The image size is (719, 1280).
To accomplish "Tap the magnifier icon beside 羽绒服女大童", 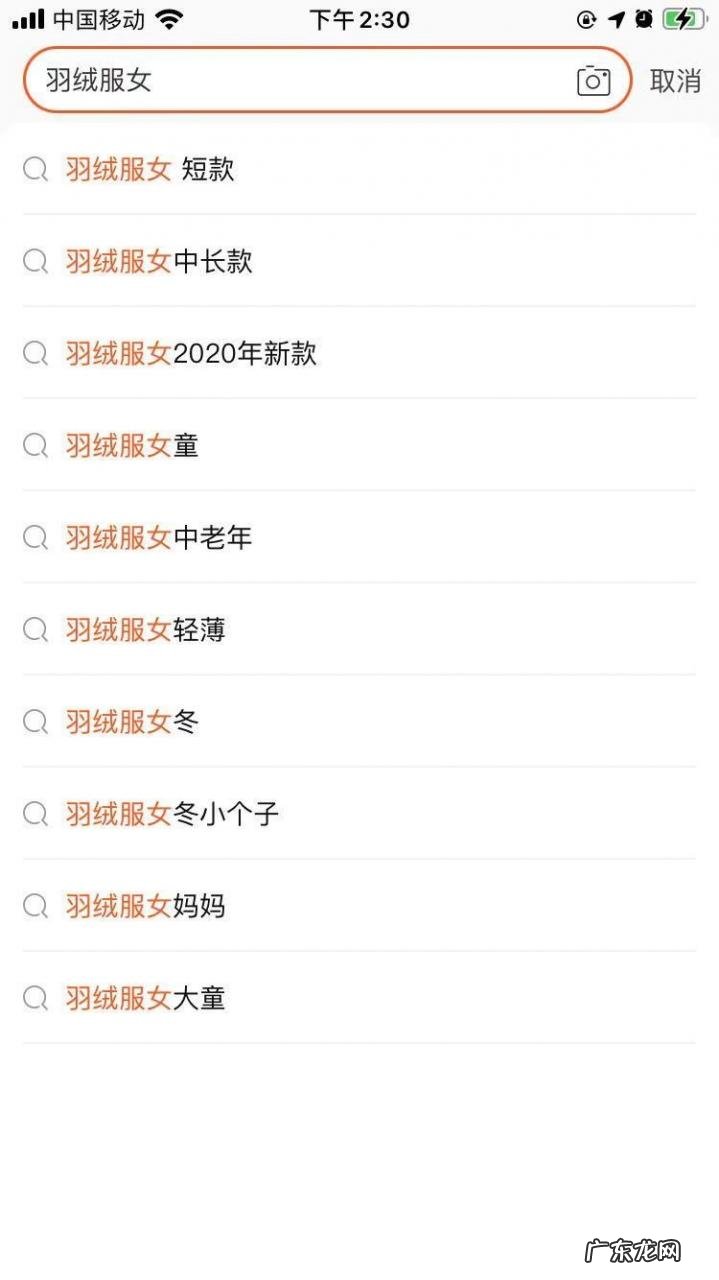I will pos(35,998).
